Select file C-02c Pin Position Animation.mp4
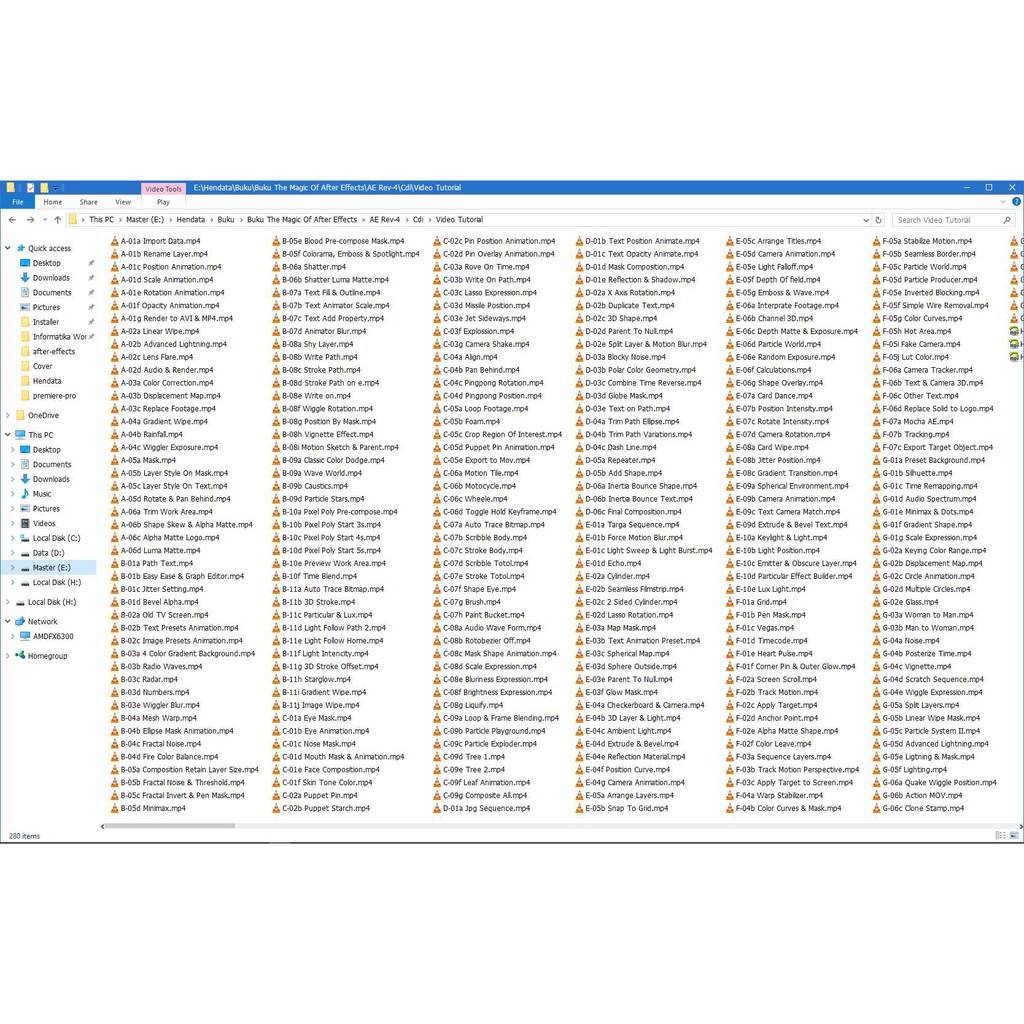The height and width of the screenshot is (1024, 1024). pyautogui.click(x=498, y=241)
